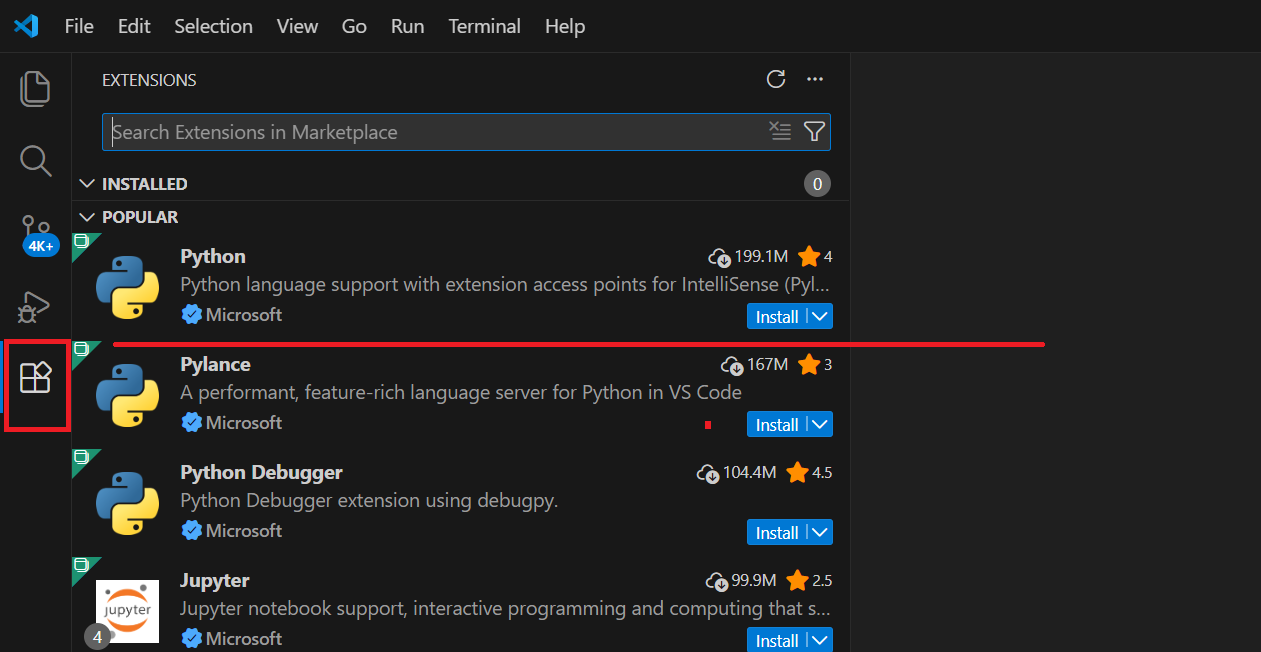Click the Python extension logo
This screenshot has height=652, width=1261.
pyautogui.click(x=127, y=287)
